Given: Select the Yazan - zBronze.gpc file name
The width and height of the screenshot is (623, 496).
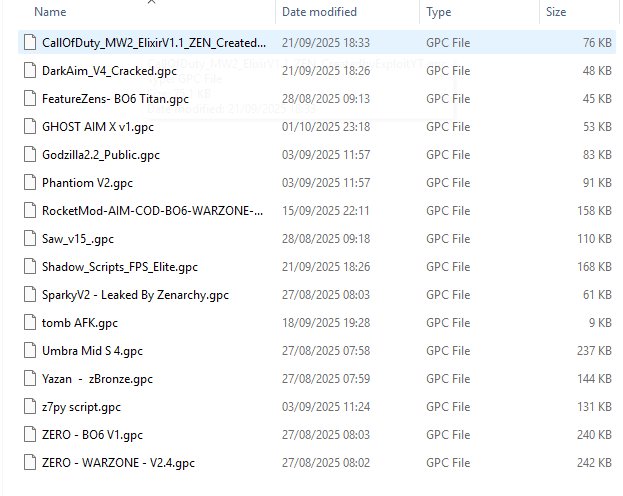Looking at the screenshot, I should pos(97,379).
